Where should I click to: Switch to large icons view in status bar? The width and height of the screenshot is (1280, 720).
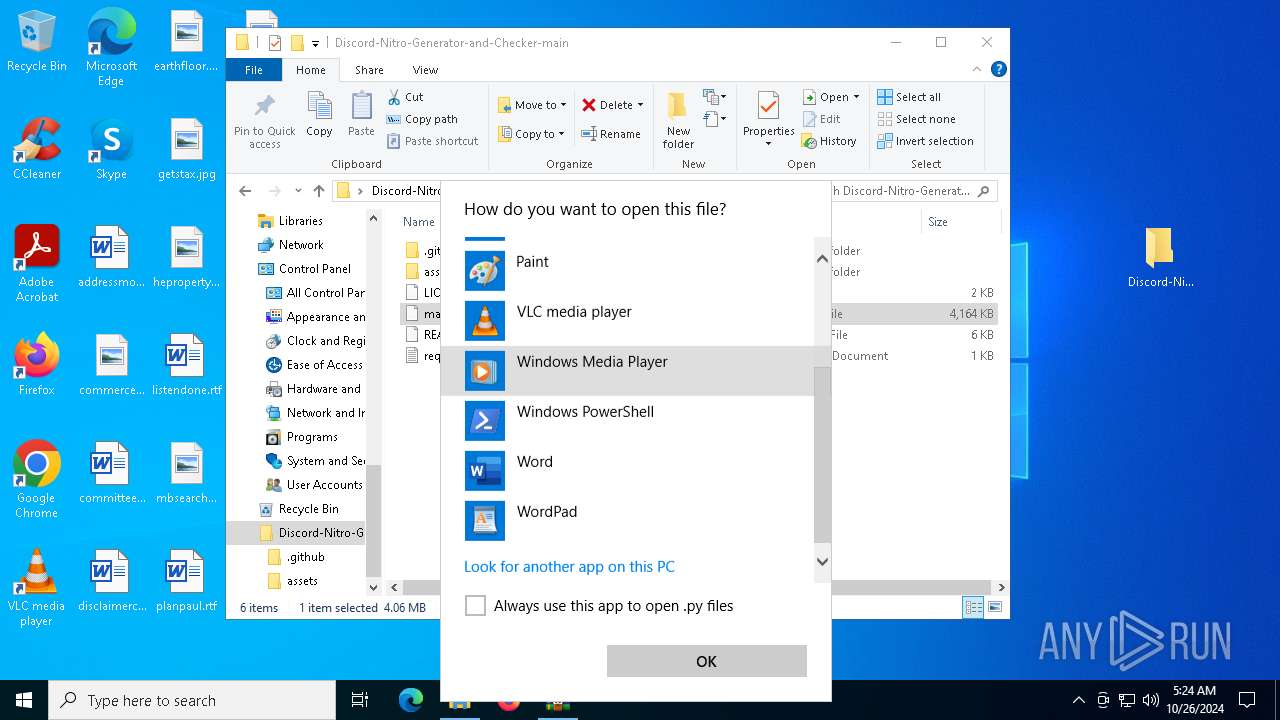[x=995, y=607]
